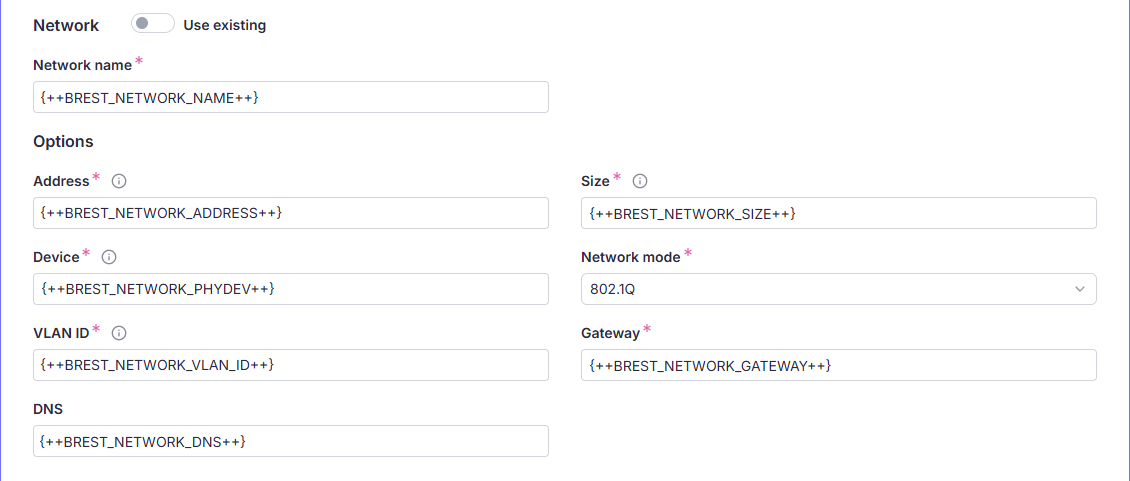Click the Network mode label text
Viewport: 1130px width, 481px height.
630,257
